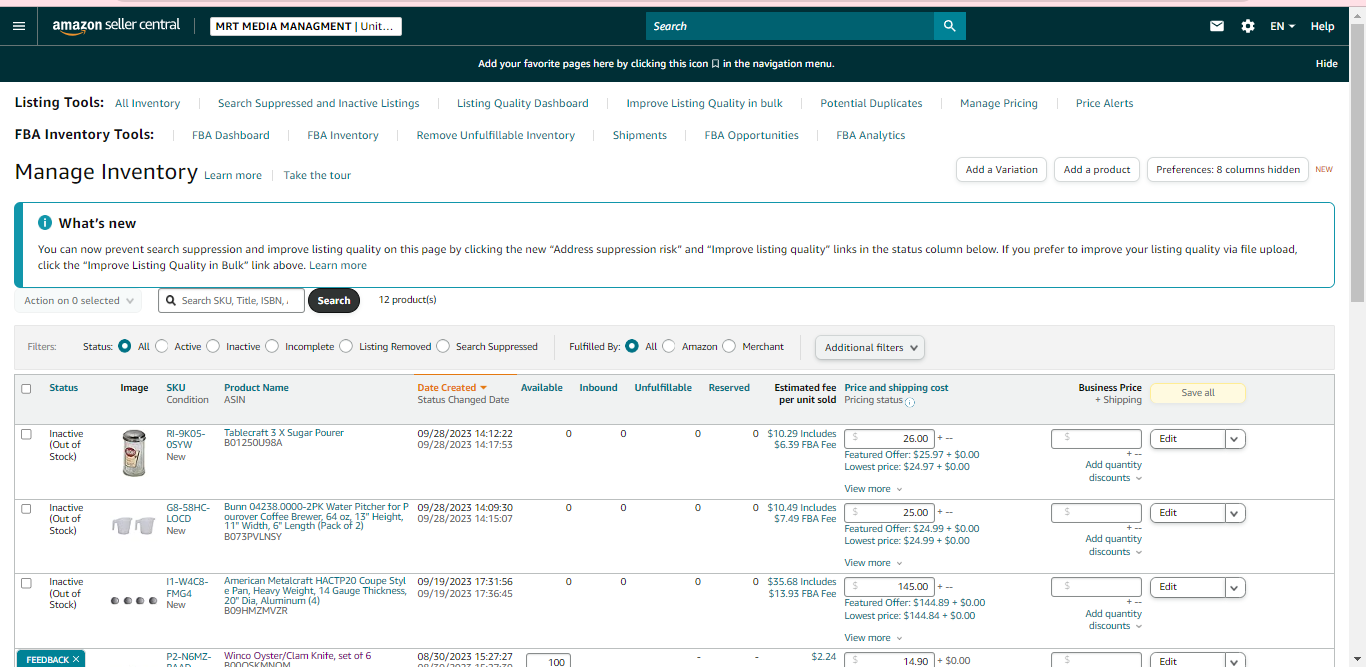Open the Tablecraft 3 X Sugar Pourer listing
The height and width of the screenshot is (667, 1366).
(x=284, y=433)
